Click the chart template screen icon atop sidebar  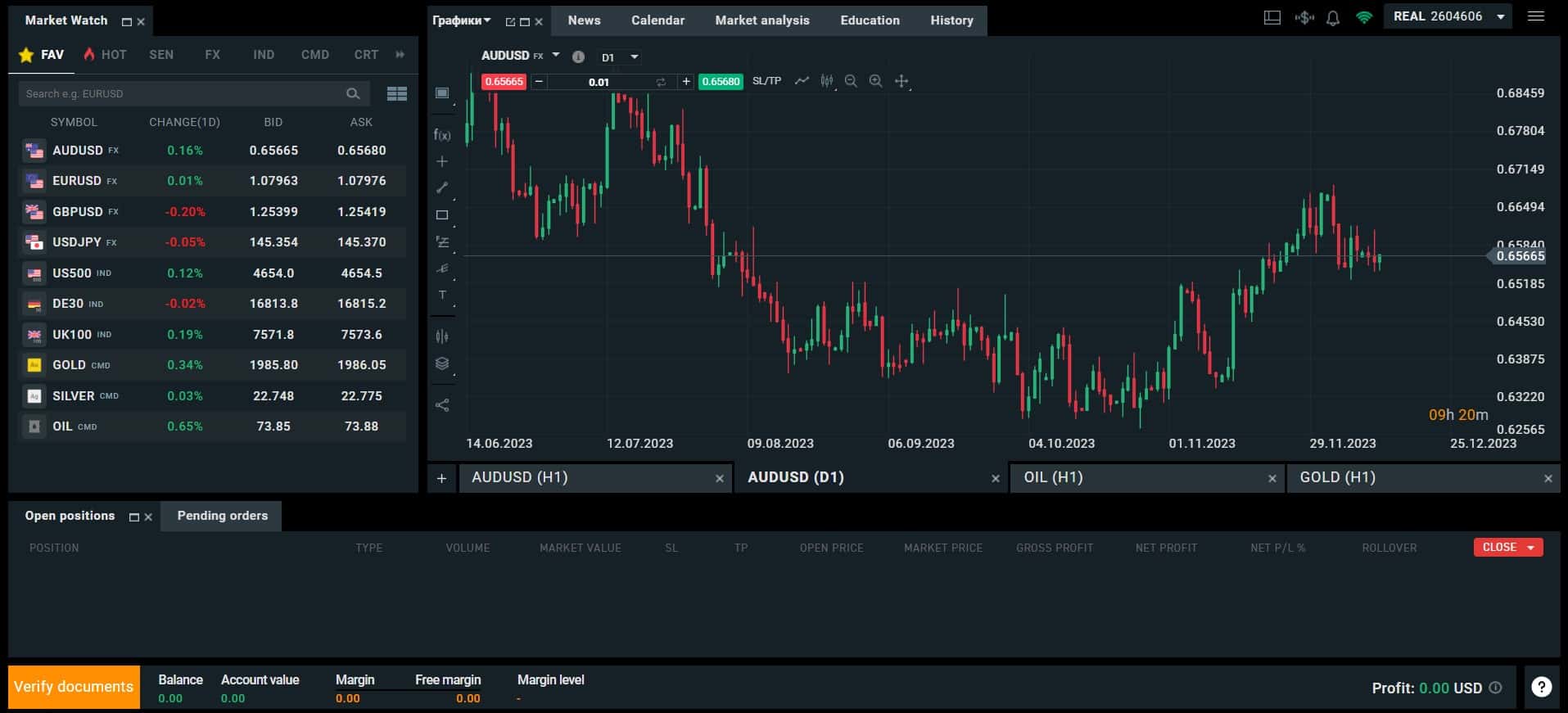click(x=442, y=93)
